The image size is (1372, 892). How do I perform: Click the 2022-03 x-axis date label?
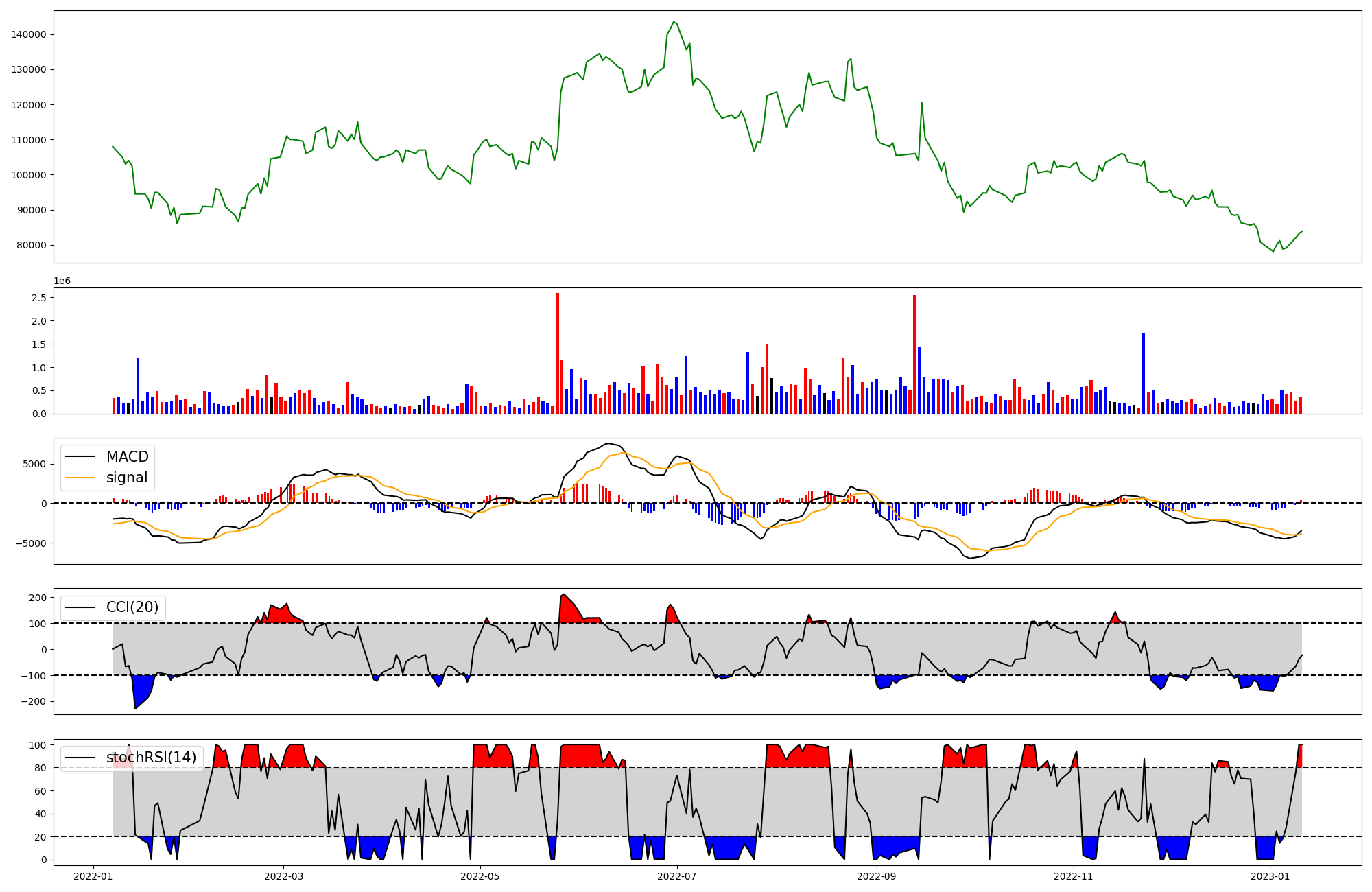283,876
